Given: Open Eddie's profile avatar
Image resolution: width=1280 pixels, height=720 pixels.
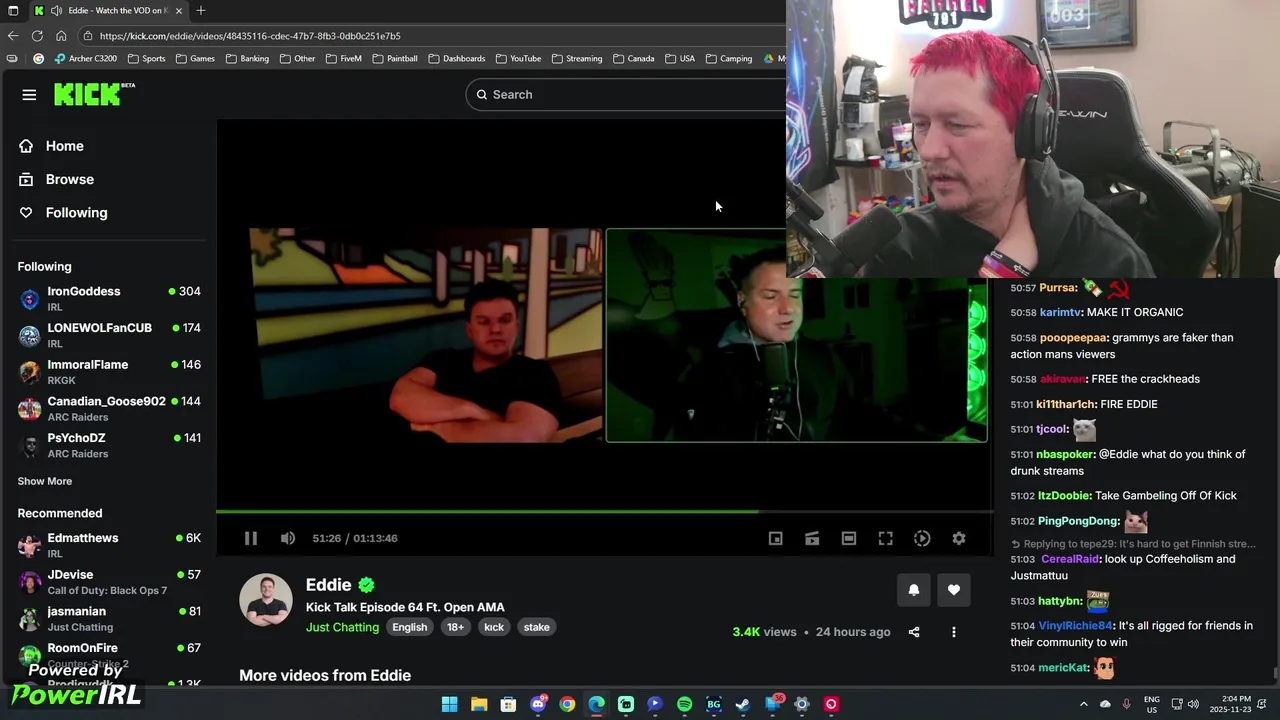Looking at the screenshot, I should click(x=266, y=600).
